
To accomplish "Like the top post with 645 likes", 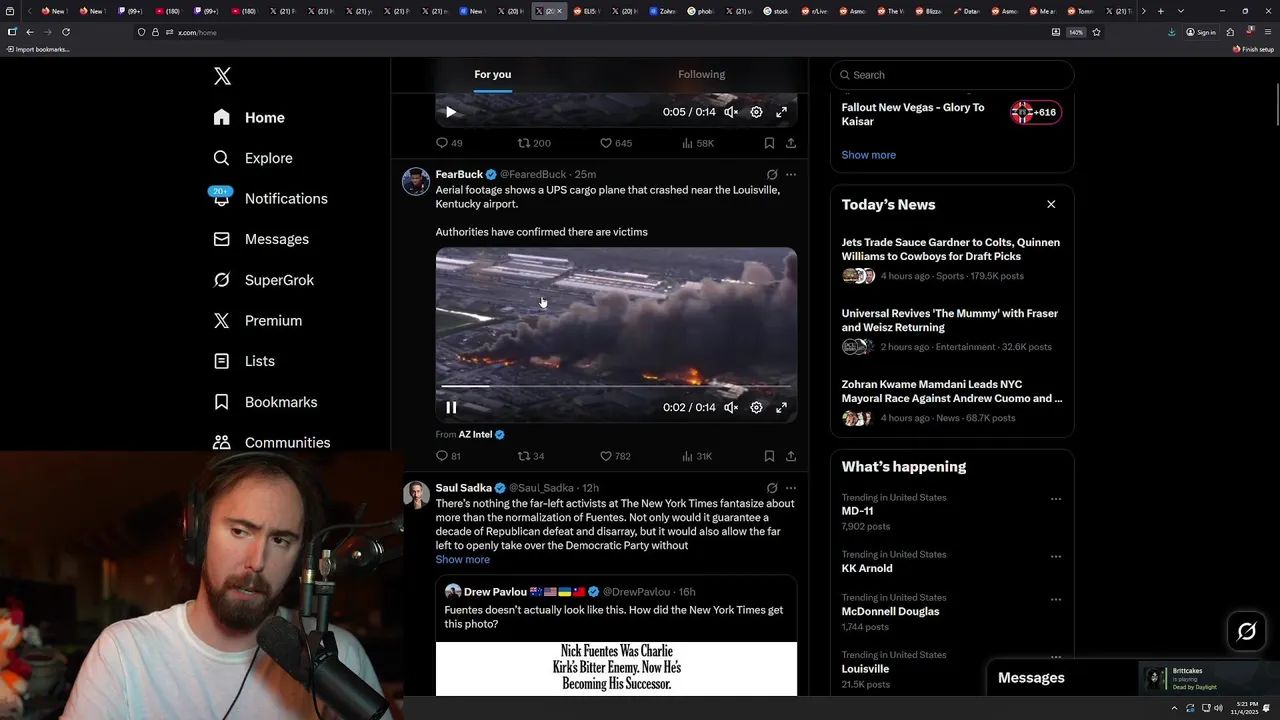I will [615, 143].
